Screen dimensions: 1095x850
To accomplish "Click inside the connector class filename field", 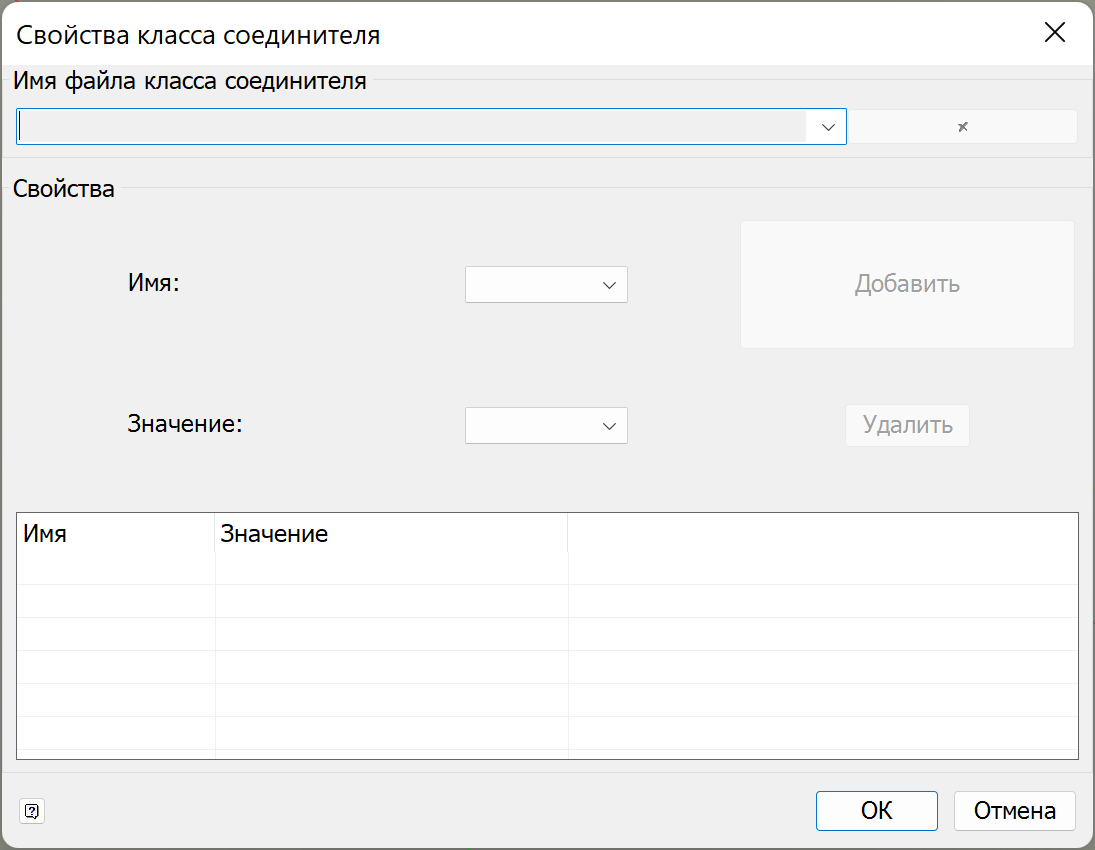I will pyautogui.click(x=400, y=126).
